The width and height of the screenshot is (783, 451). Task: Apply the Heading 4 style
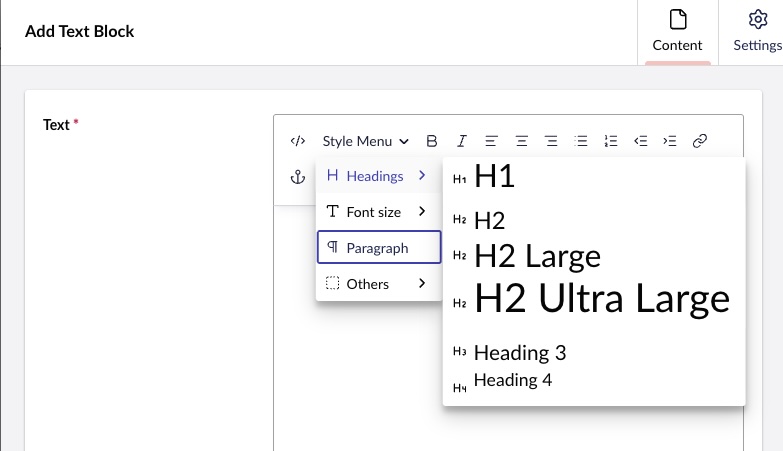tap(594, 382)
